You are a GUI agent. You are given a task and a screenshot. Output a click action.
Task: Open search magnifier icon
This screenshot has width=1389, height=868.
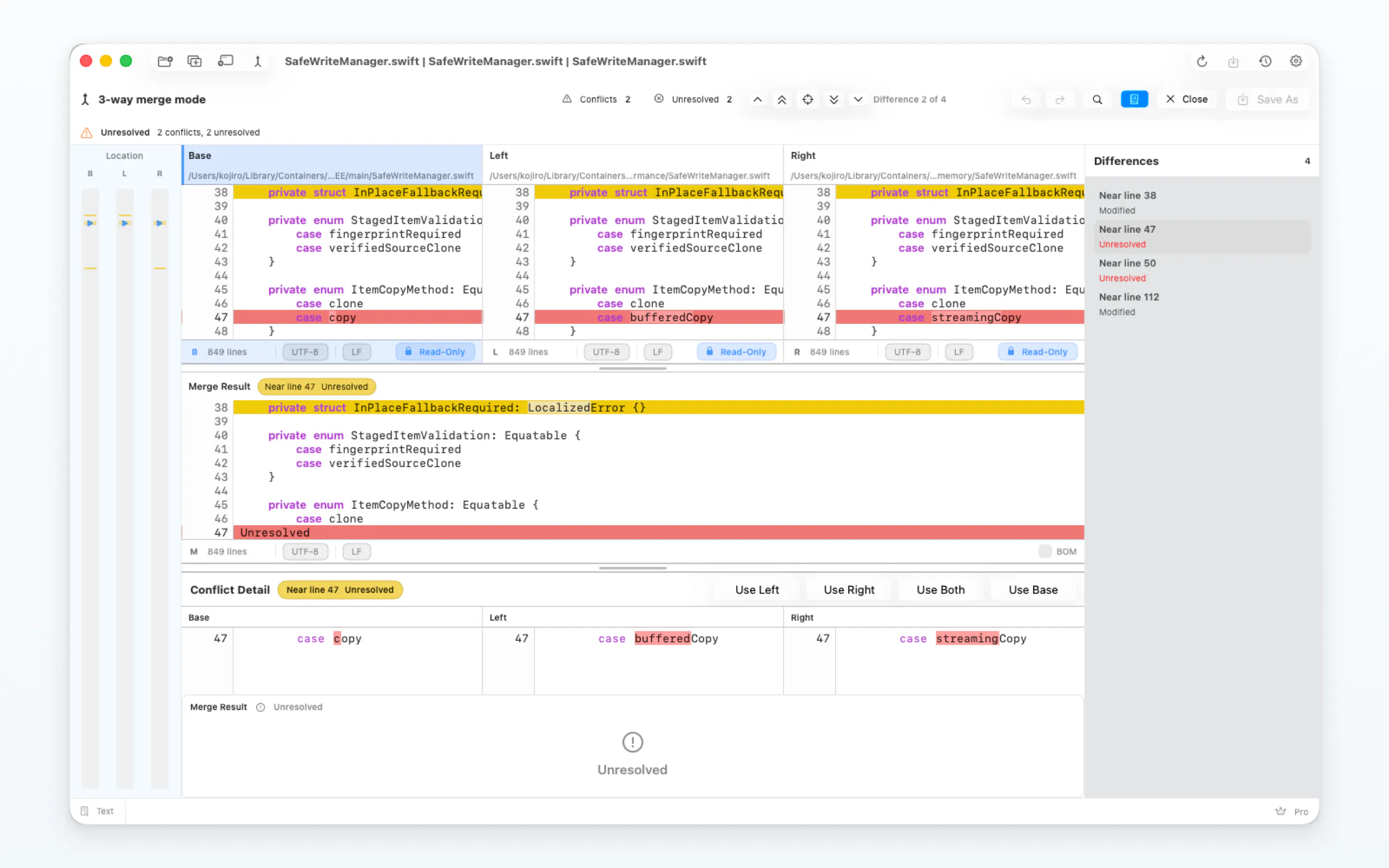(x=1097, y=99)
